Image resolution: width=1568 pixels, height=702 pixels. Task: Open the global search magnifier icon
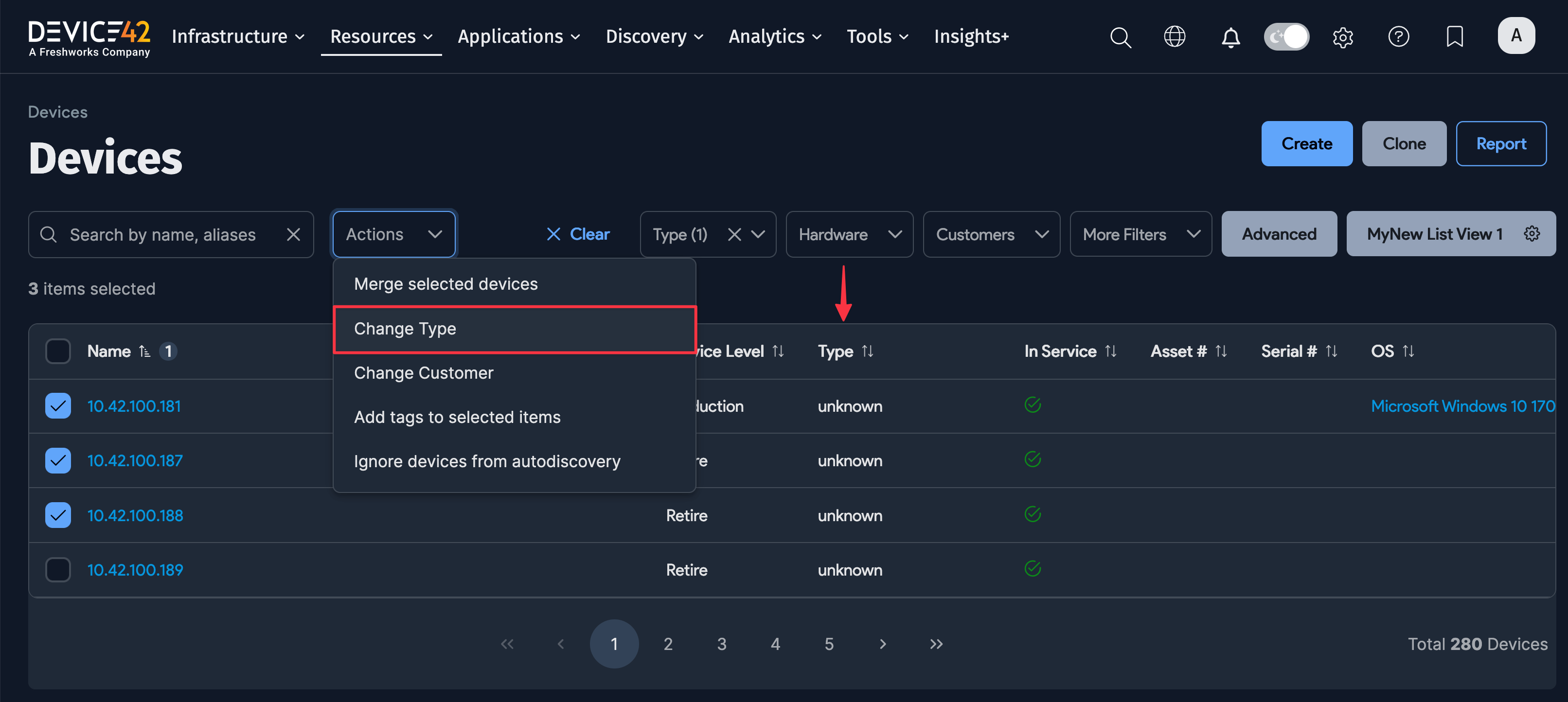point(1121,37)
